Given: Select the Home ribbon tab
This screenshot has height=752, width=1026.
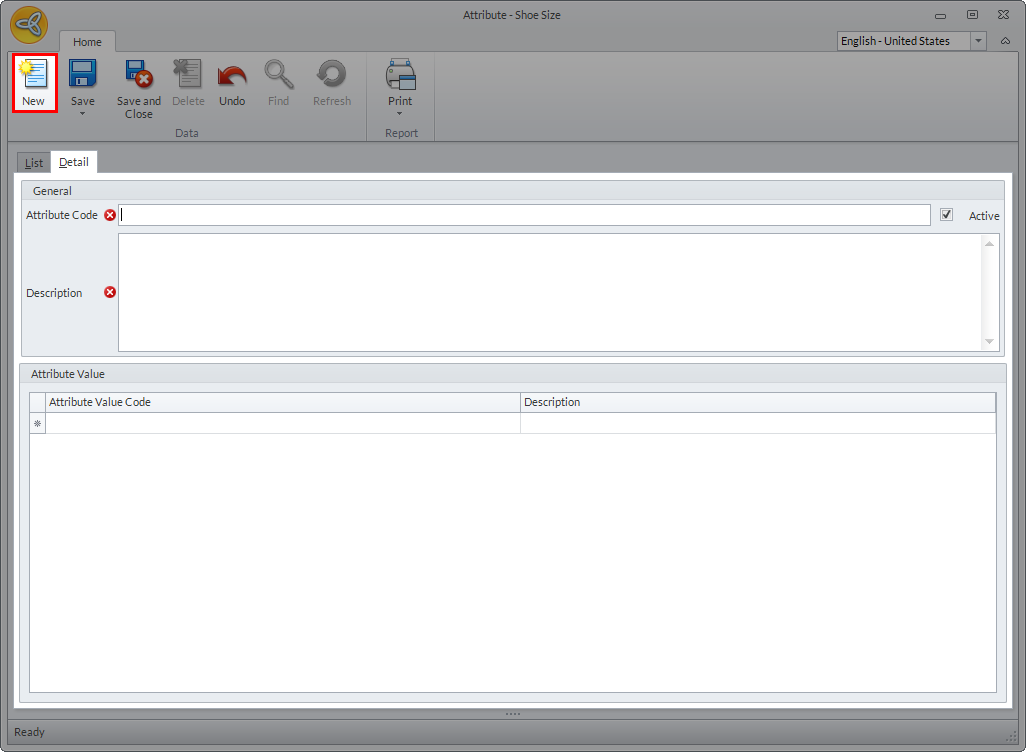Looking at the screenshot, I should (87, 42).
